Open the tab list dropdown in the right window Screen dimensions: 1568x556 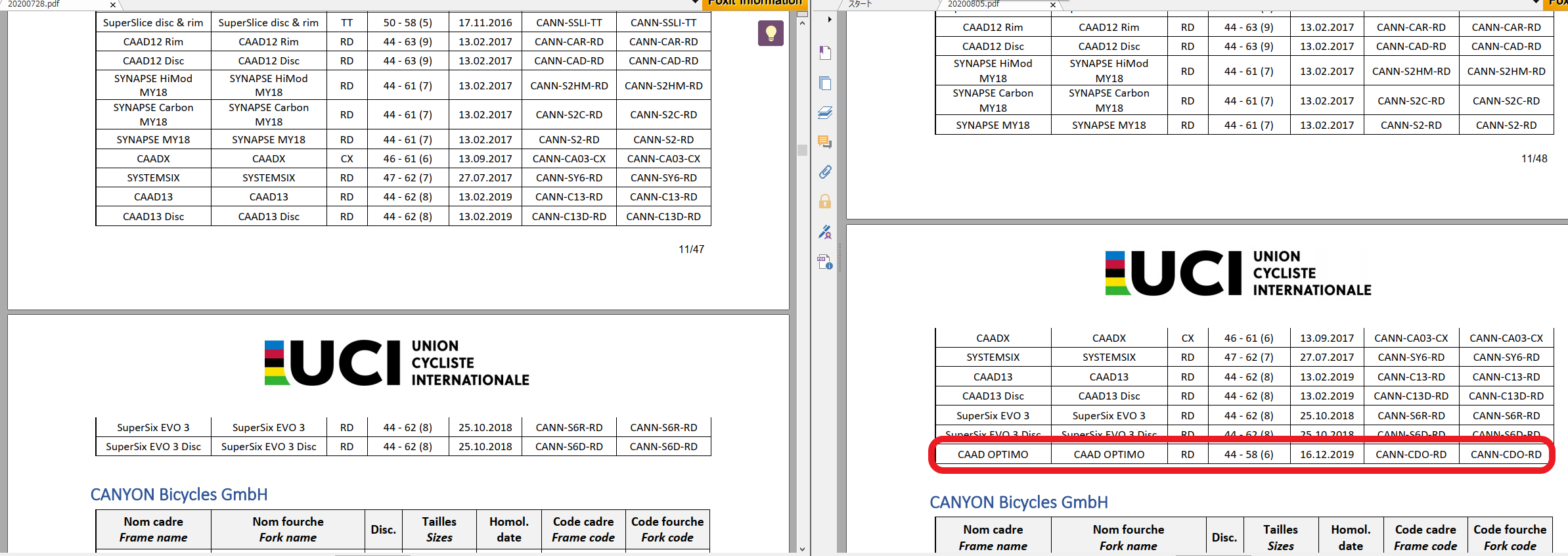[x=1536, y=3]
